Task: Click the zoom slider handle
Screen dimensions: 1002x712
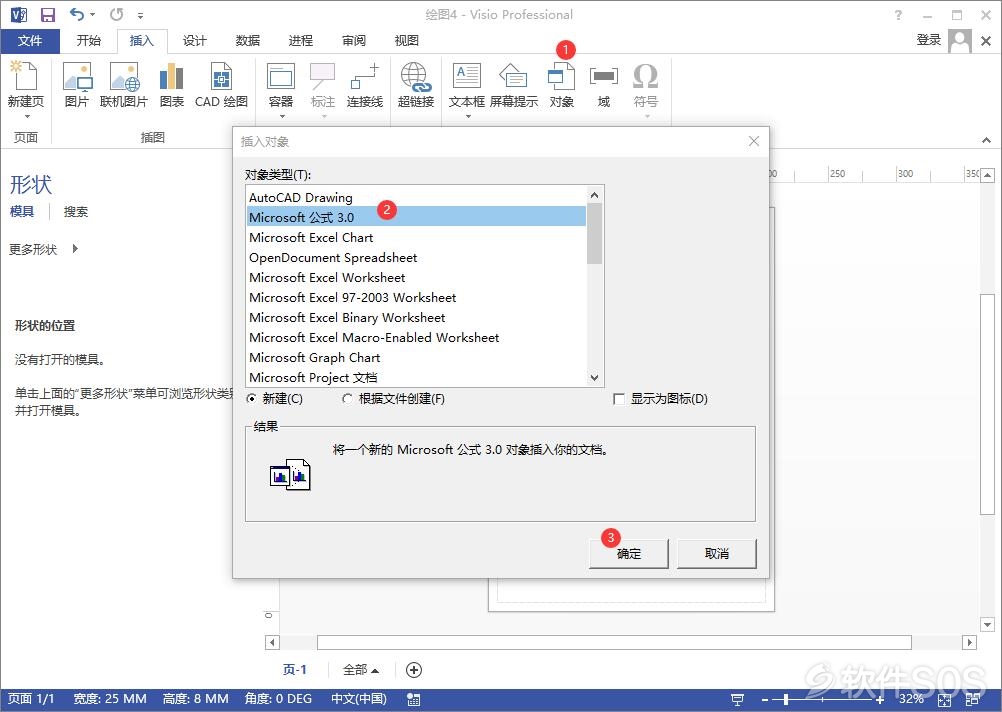Action: tap(786, 700)
